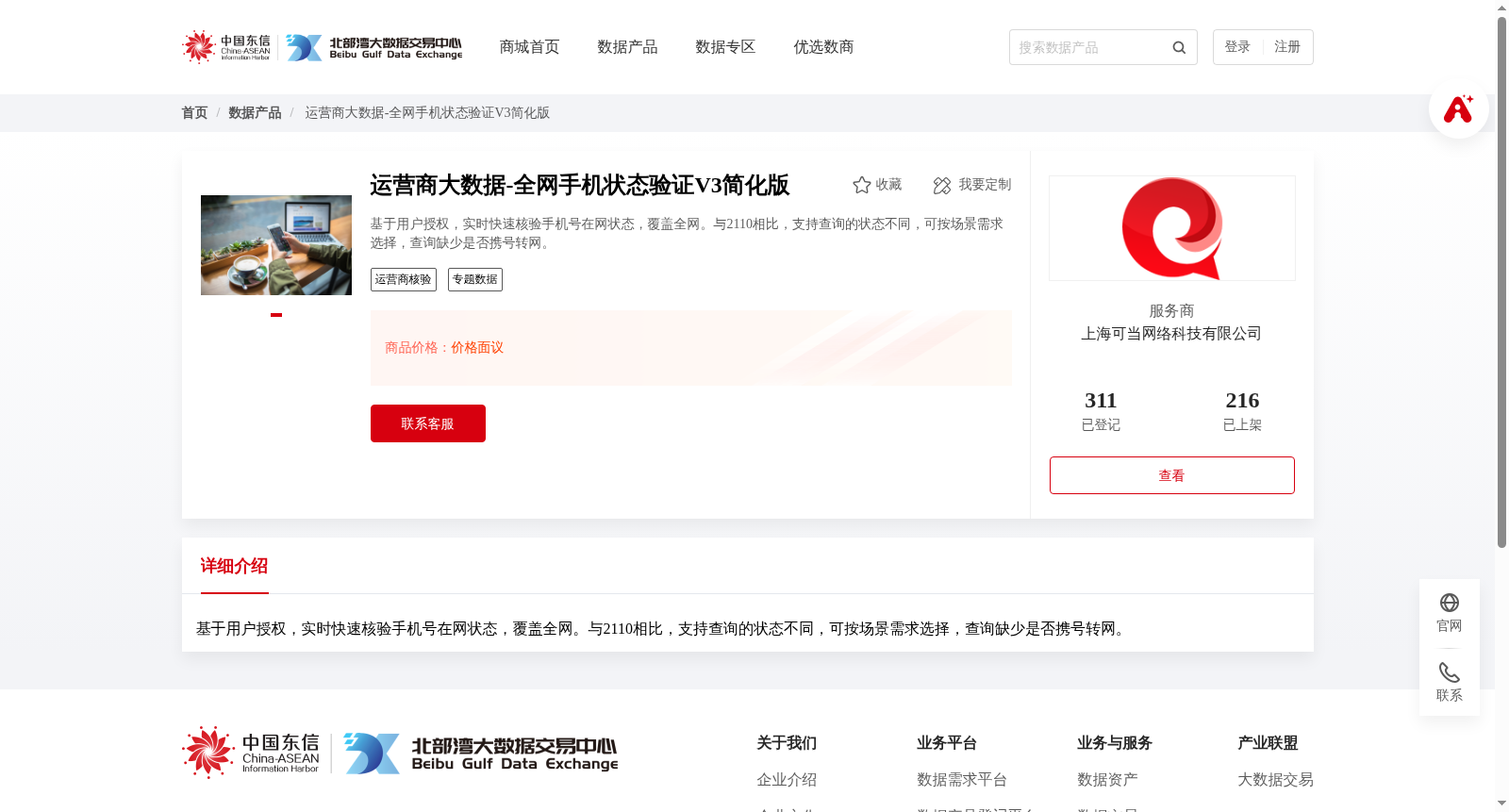
Task: Click the product title 运营商大数据-全网手机状态验证V3简化版
Action: point(579,186)
